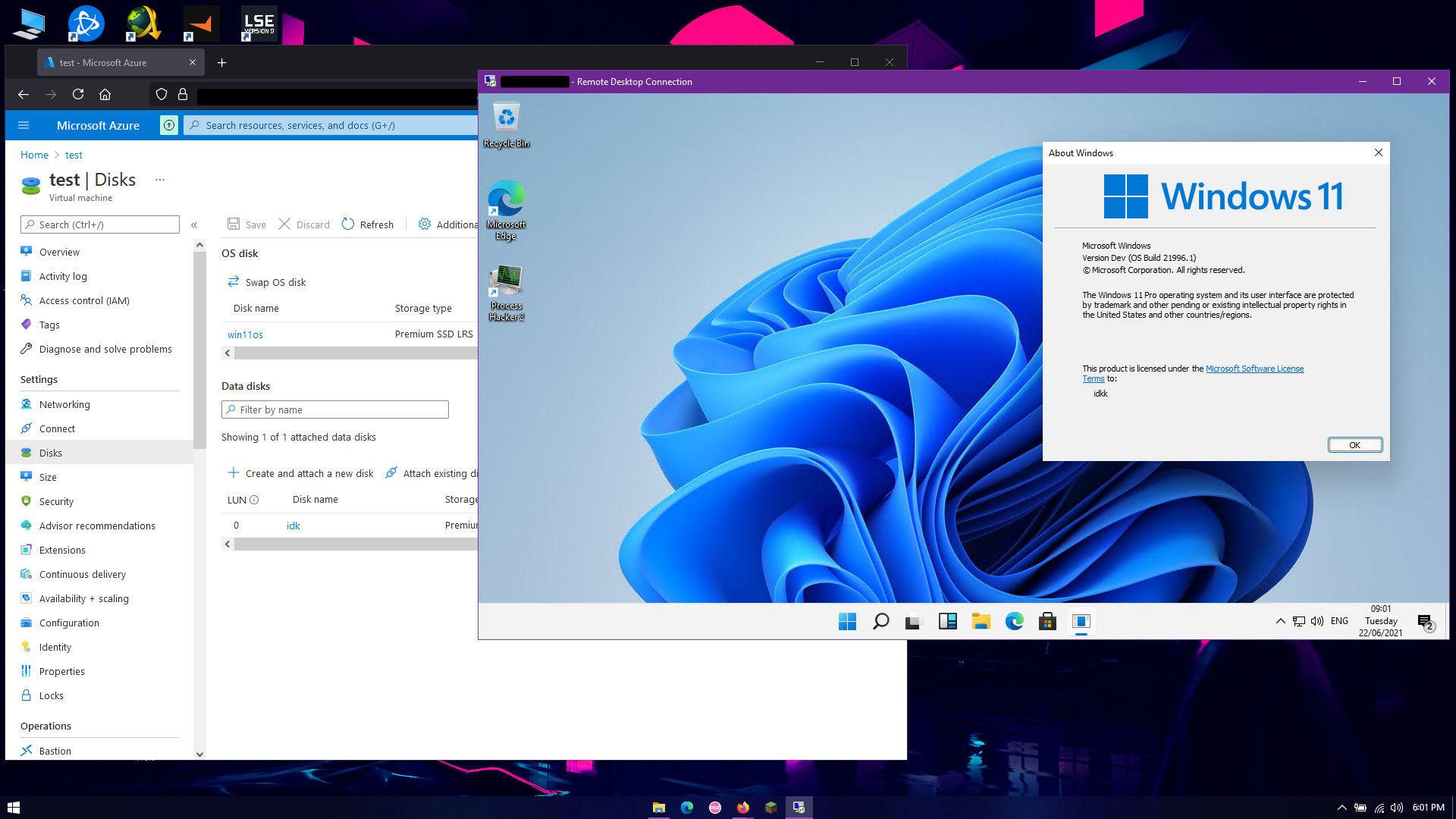The height and width of the screenshot is (819, 1456).
Task: Open the ellipsis menu beside the test VM title
Action: [x=159, y=179]
